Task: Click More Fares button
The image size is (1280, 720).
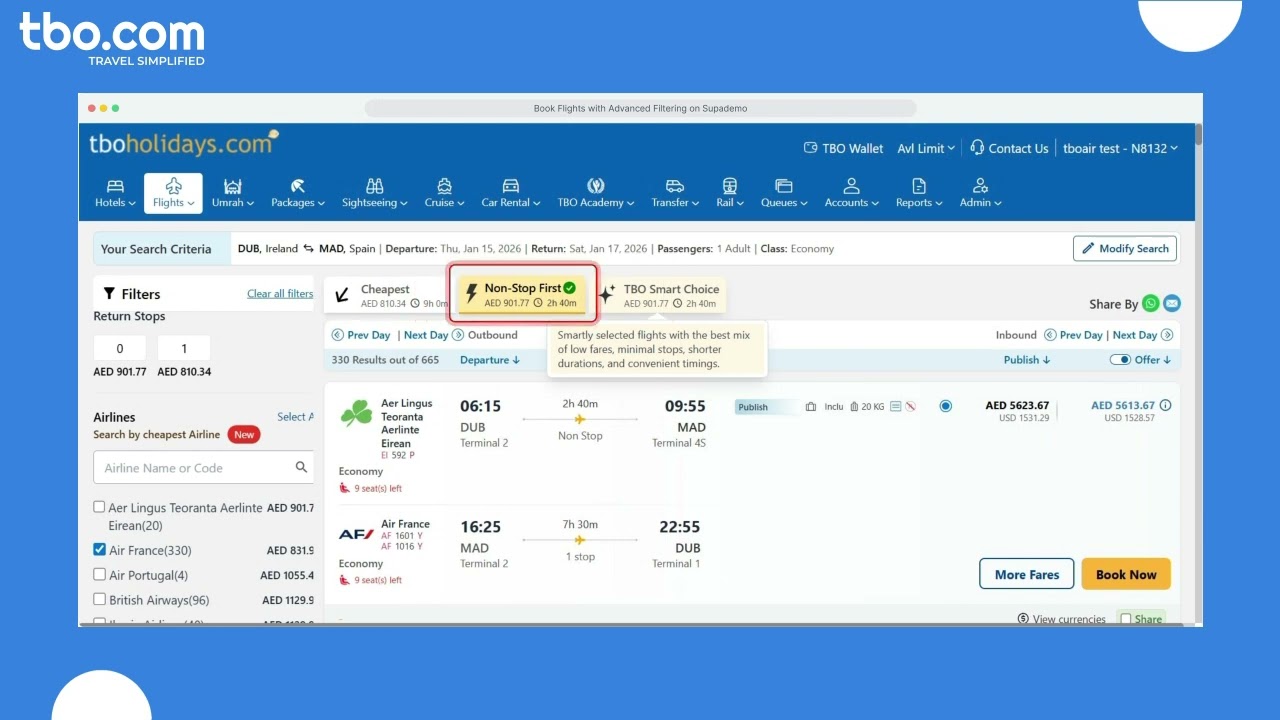Action: (x=1026, y=574)
